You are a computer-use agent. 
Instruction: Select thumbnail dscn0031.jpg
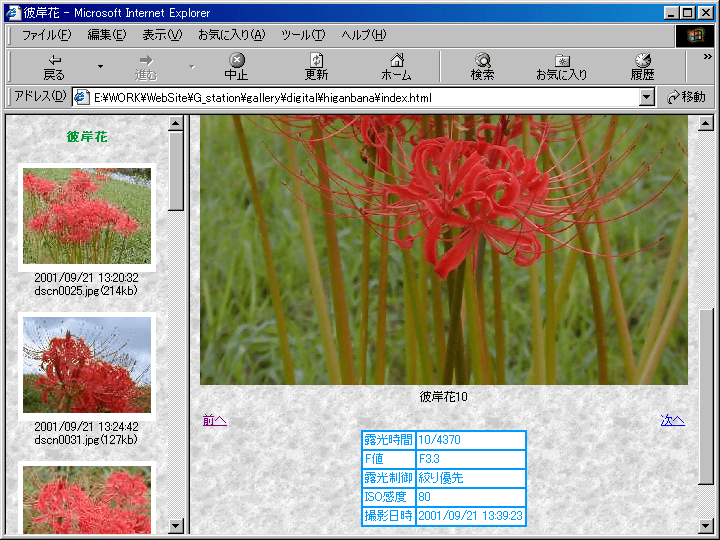87,365
